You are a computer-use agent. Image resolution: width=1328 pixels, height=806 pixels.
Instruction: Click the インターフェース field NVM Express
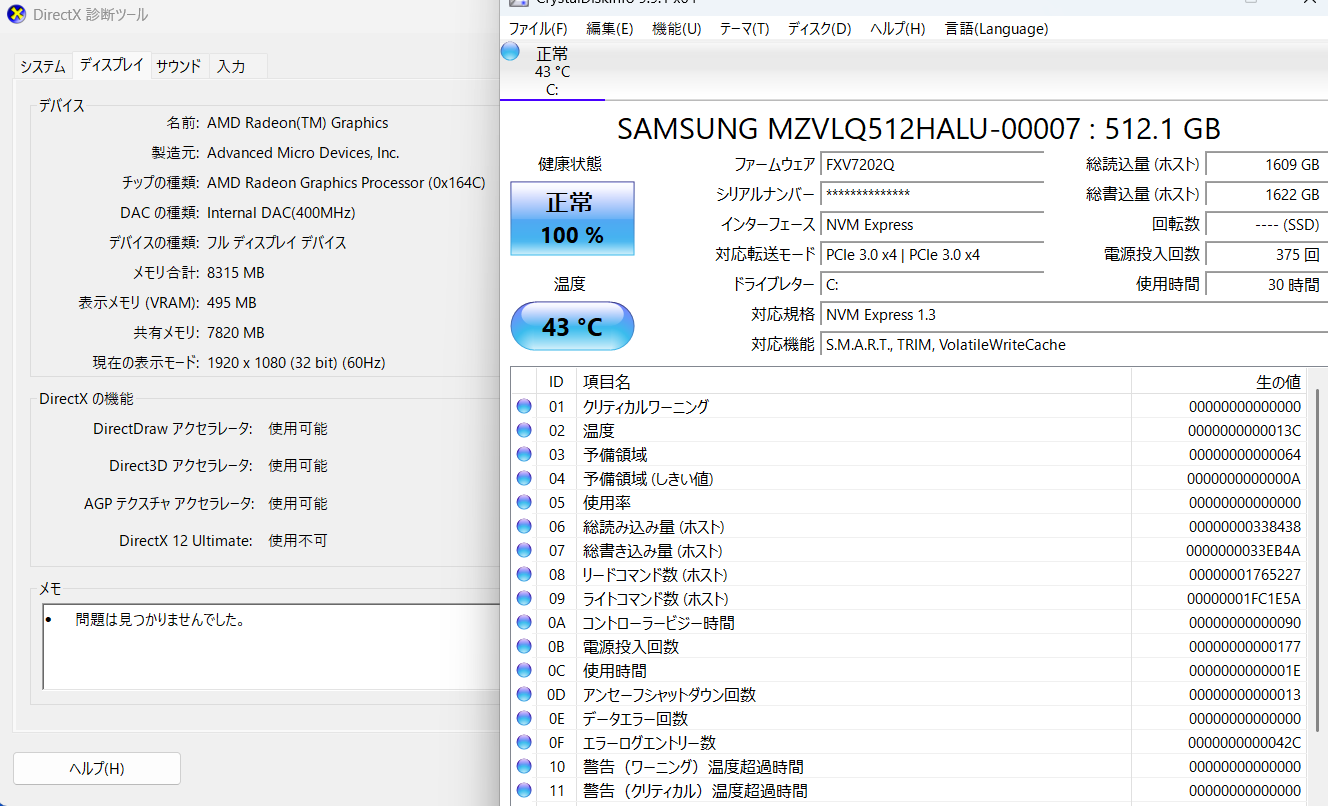931,224
